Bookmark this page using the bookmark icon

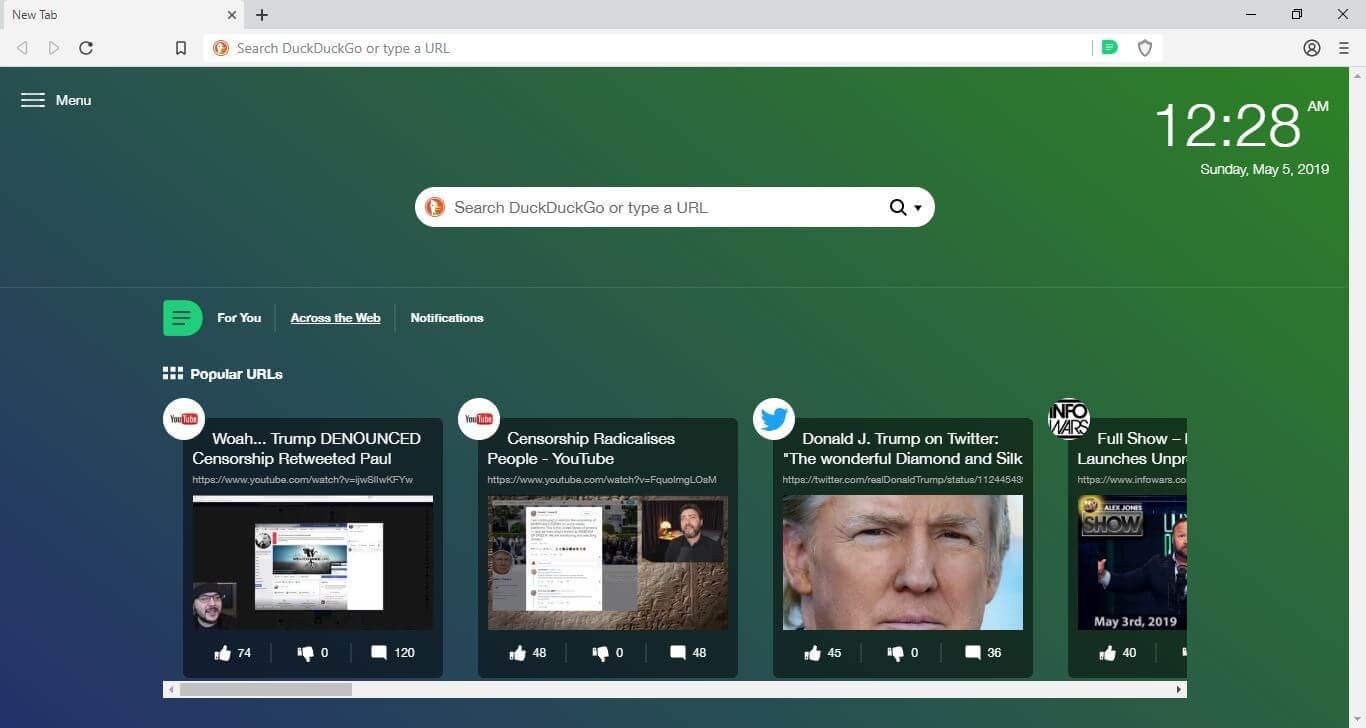tap(181, 48)
